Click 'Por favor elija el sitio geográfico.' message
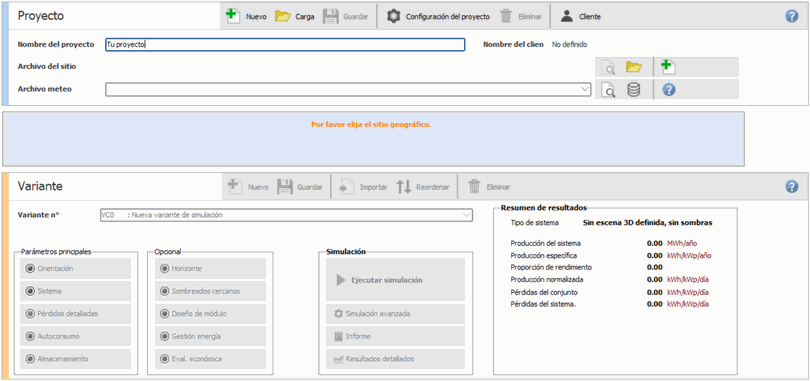 [x=371, y=124]
